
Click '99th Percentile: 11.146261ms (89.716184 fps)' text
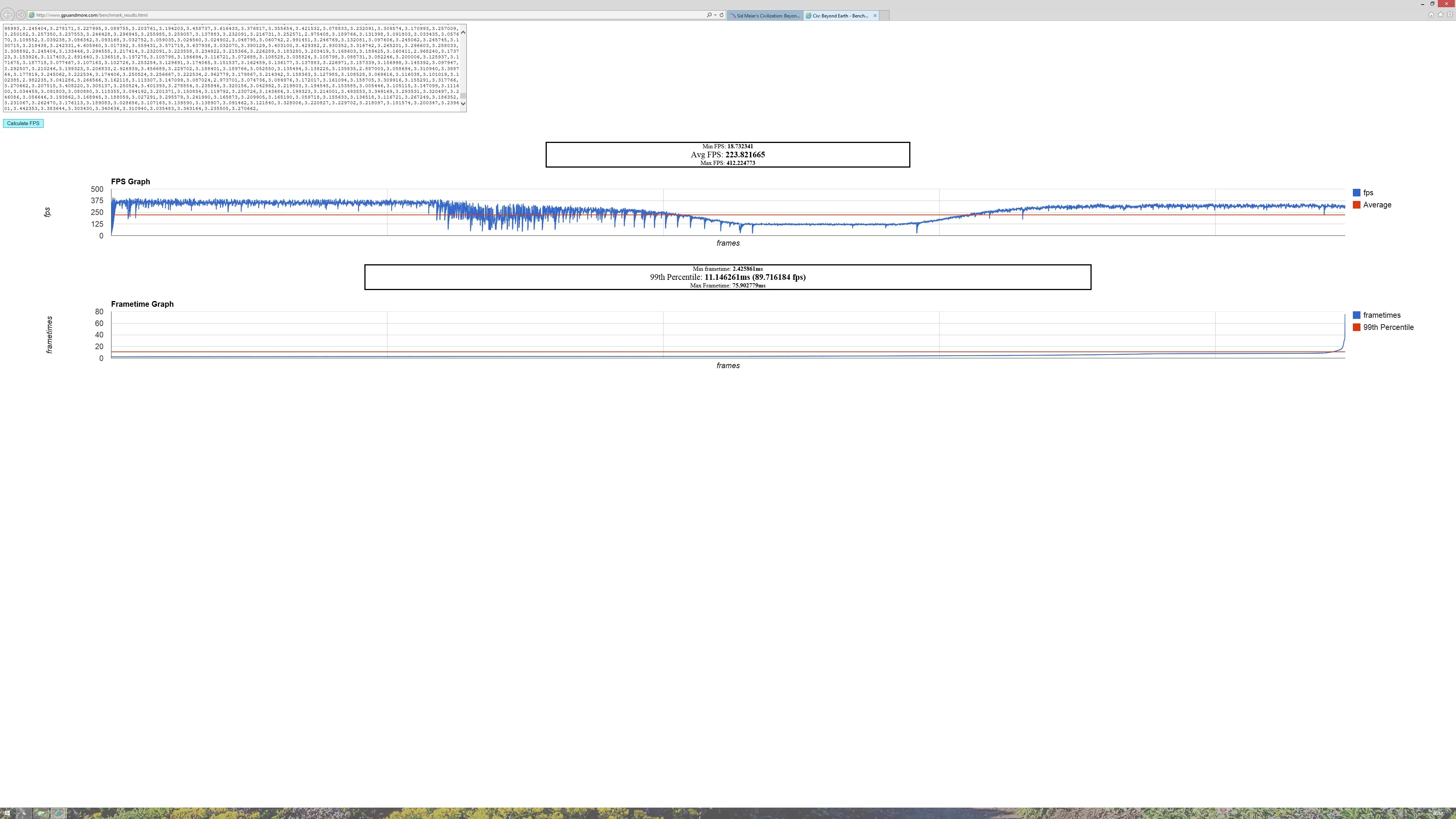pos(728,277)
